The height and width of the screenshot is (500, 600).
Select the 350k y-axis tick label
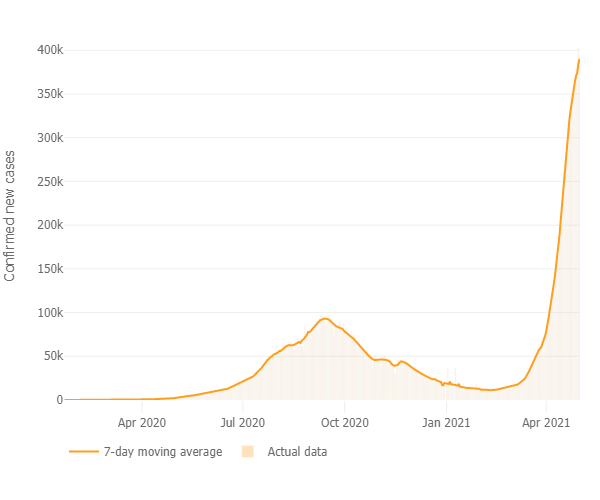pyautogui.click(x=48, y=94)
